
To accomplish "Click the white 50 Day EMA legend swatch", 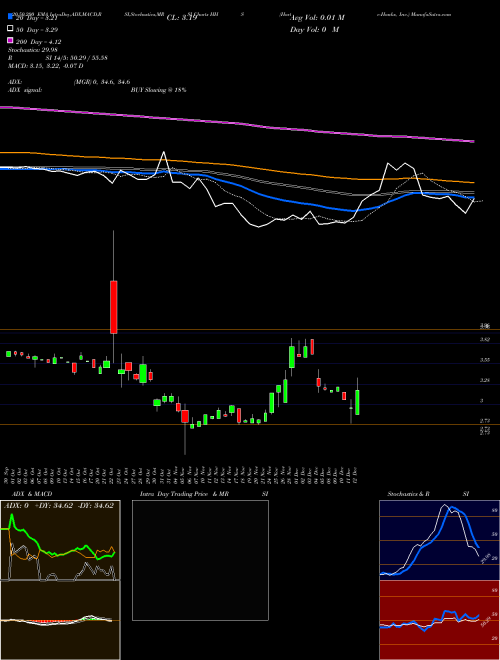I will click(x=10, y=29).
